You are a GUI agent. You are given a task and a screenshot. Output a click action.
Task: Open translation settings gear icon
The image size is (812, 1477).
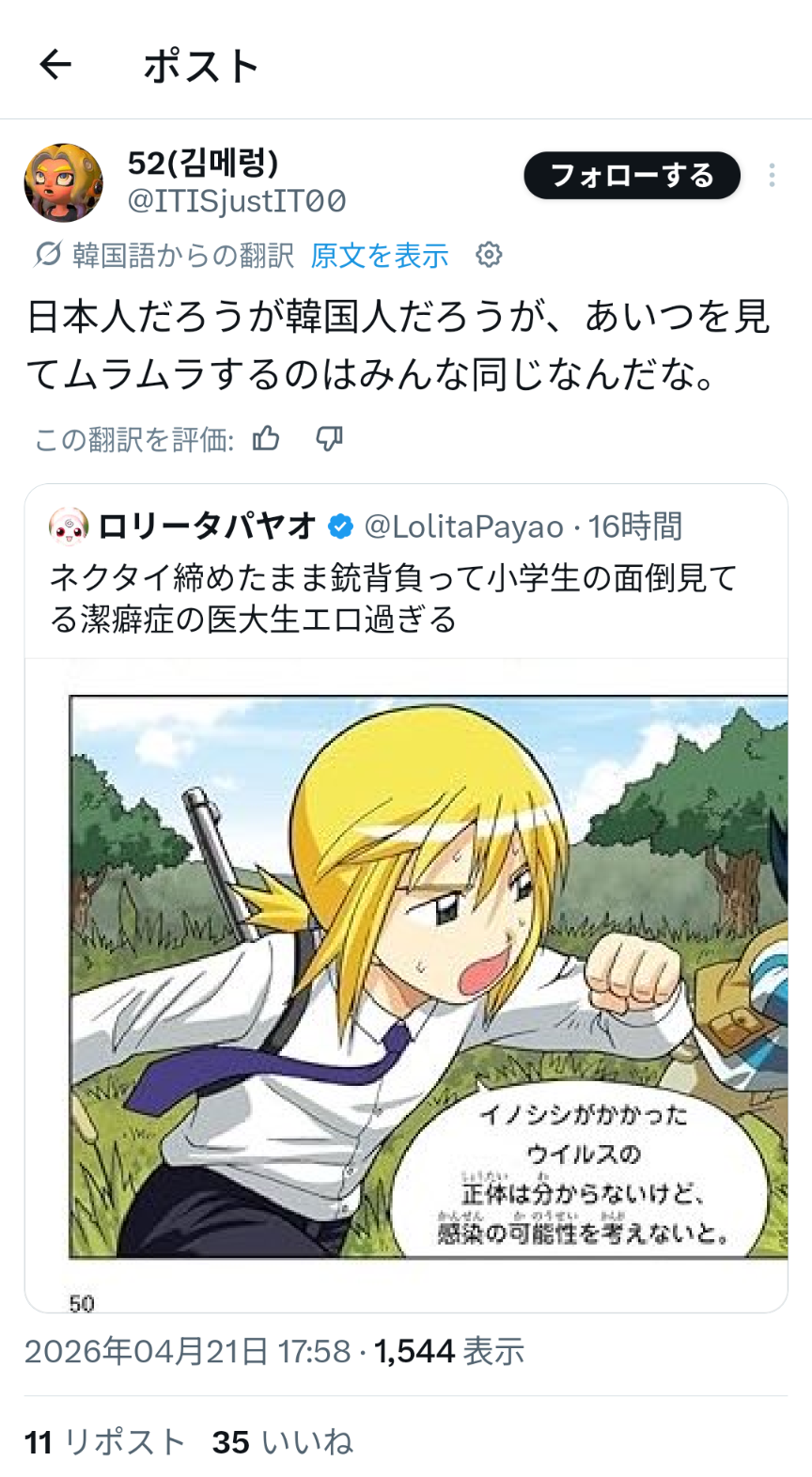click(489, 255)
